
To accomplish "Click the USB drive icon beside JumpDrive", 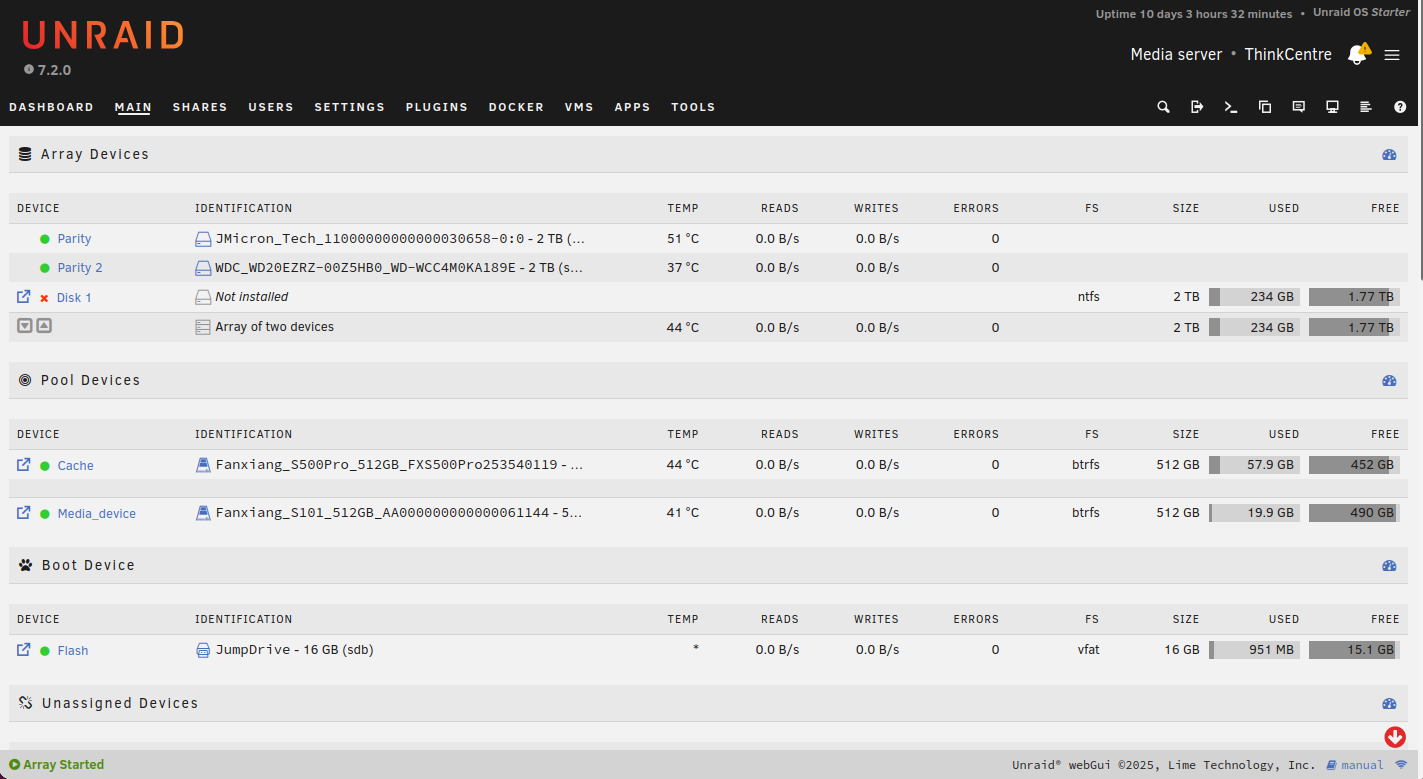I will 203,650.
